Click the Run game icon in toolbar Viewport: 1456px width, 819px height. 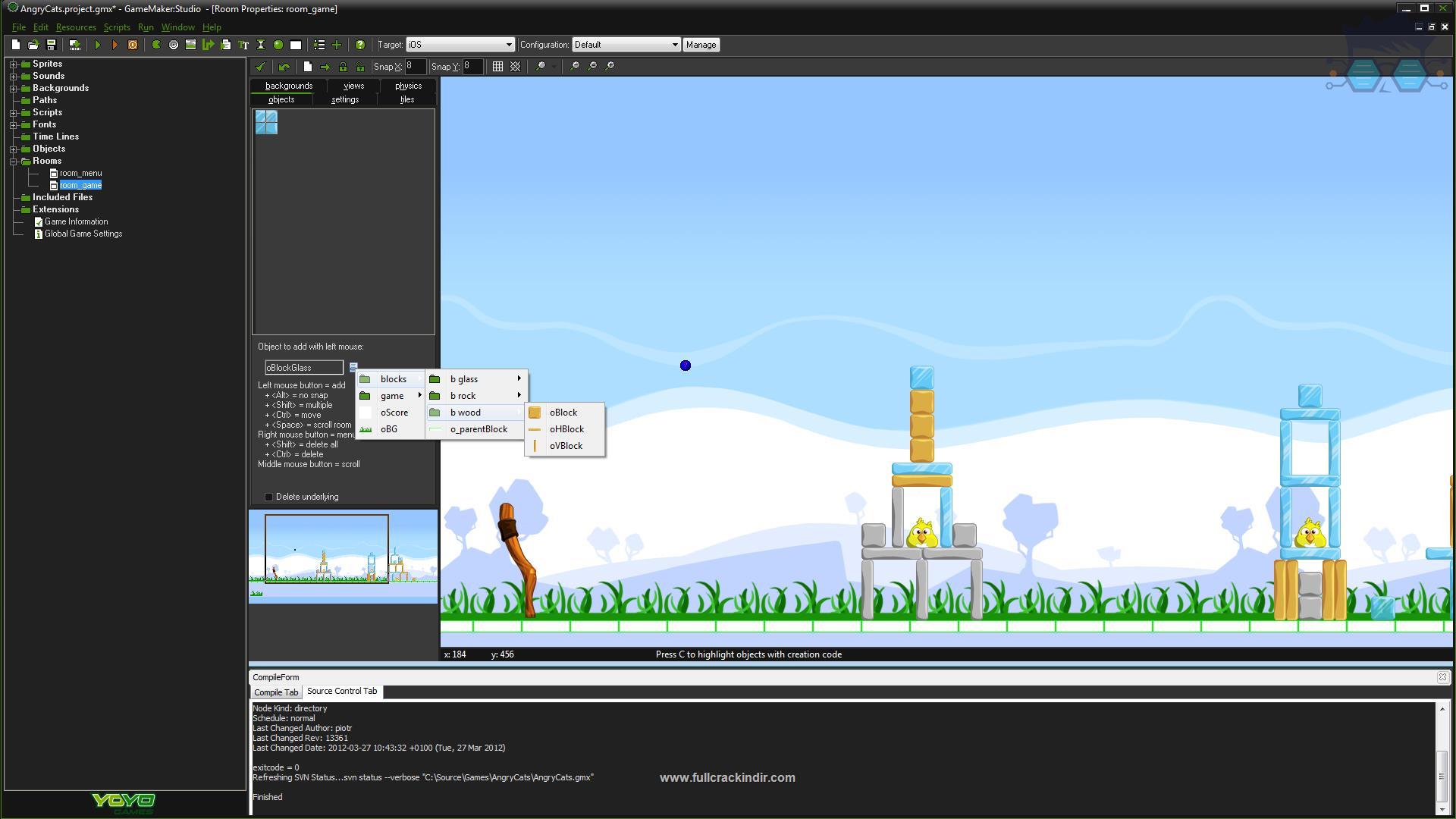tap(99, 45)
